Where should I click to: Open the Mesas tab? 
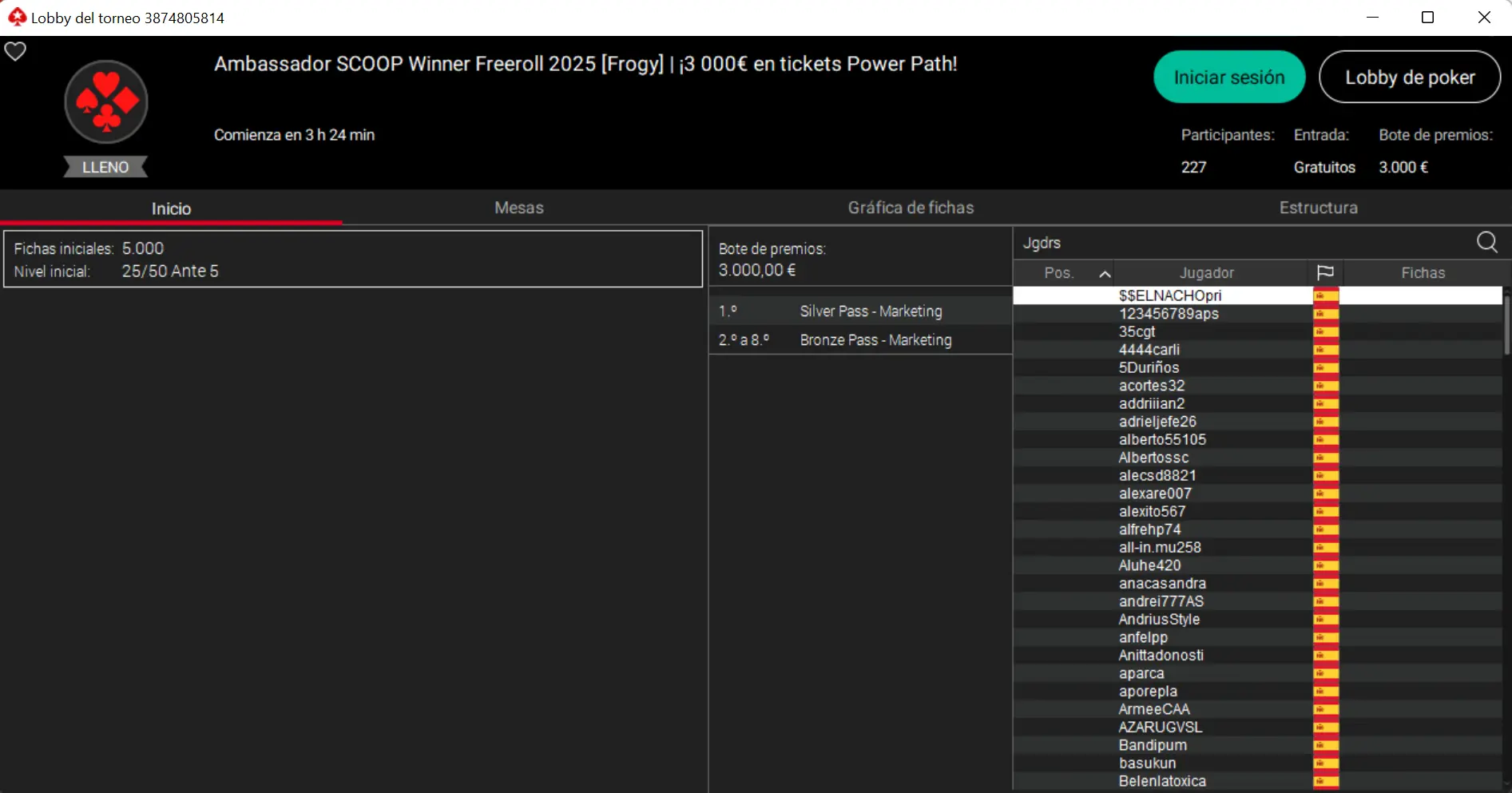[x=519, y=208]
